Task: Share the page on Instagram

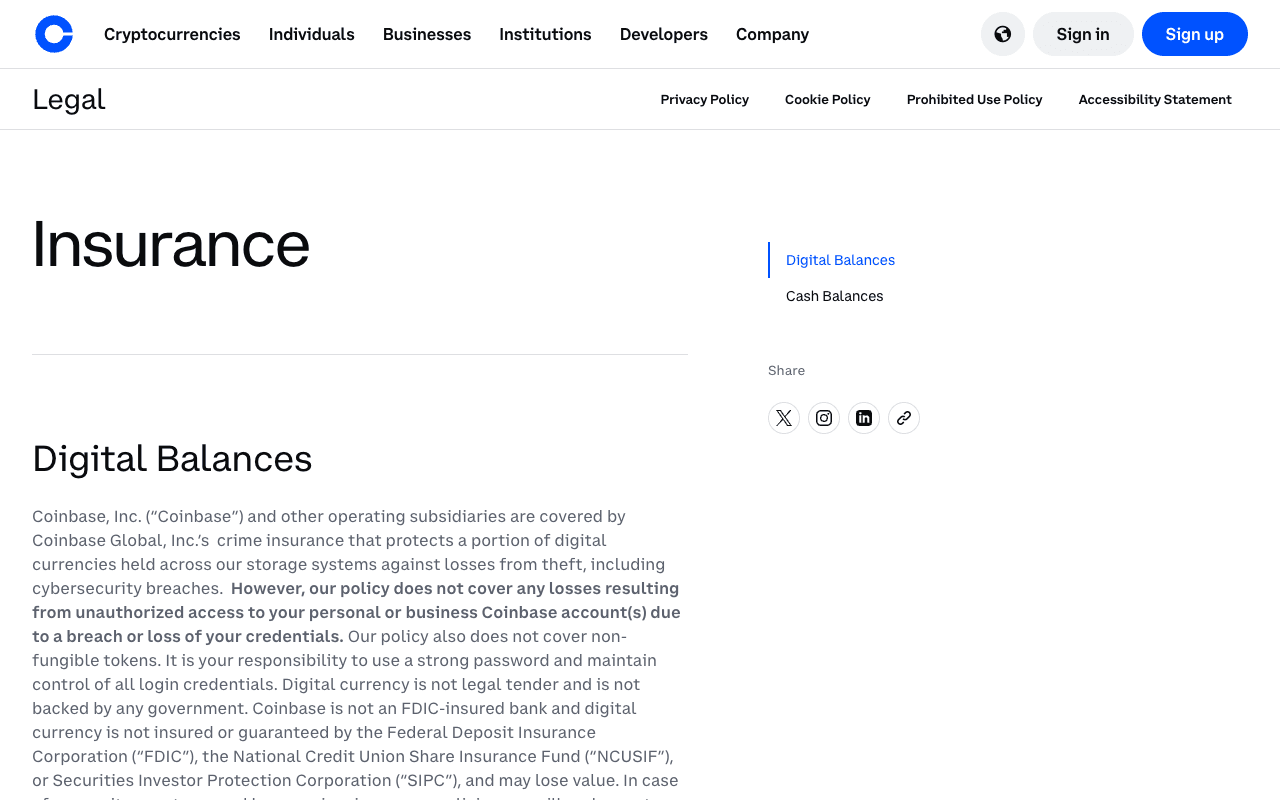Action: click(x=824, y=418)
